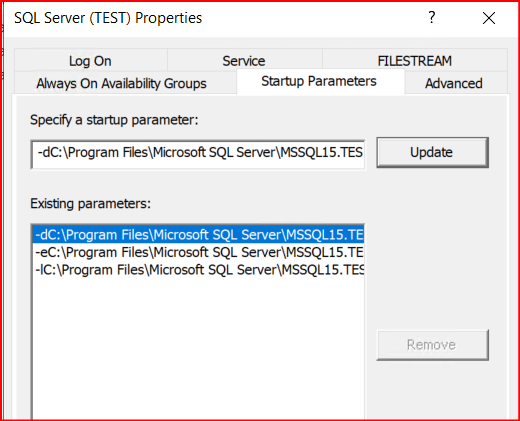520x421 pixels.
Task: Go to the FILESTREAM tab
Action: (x=414, y=61)
